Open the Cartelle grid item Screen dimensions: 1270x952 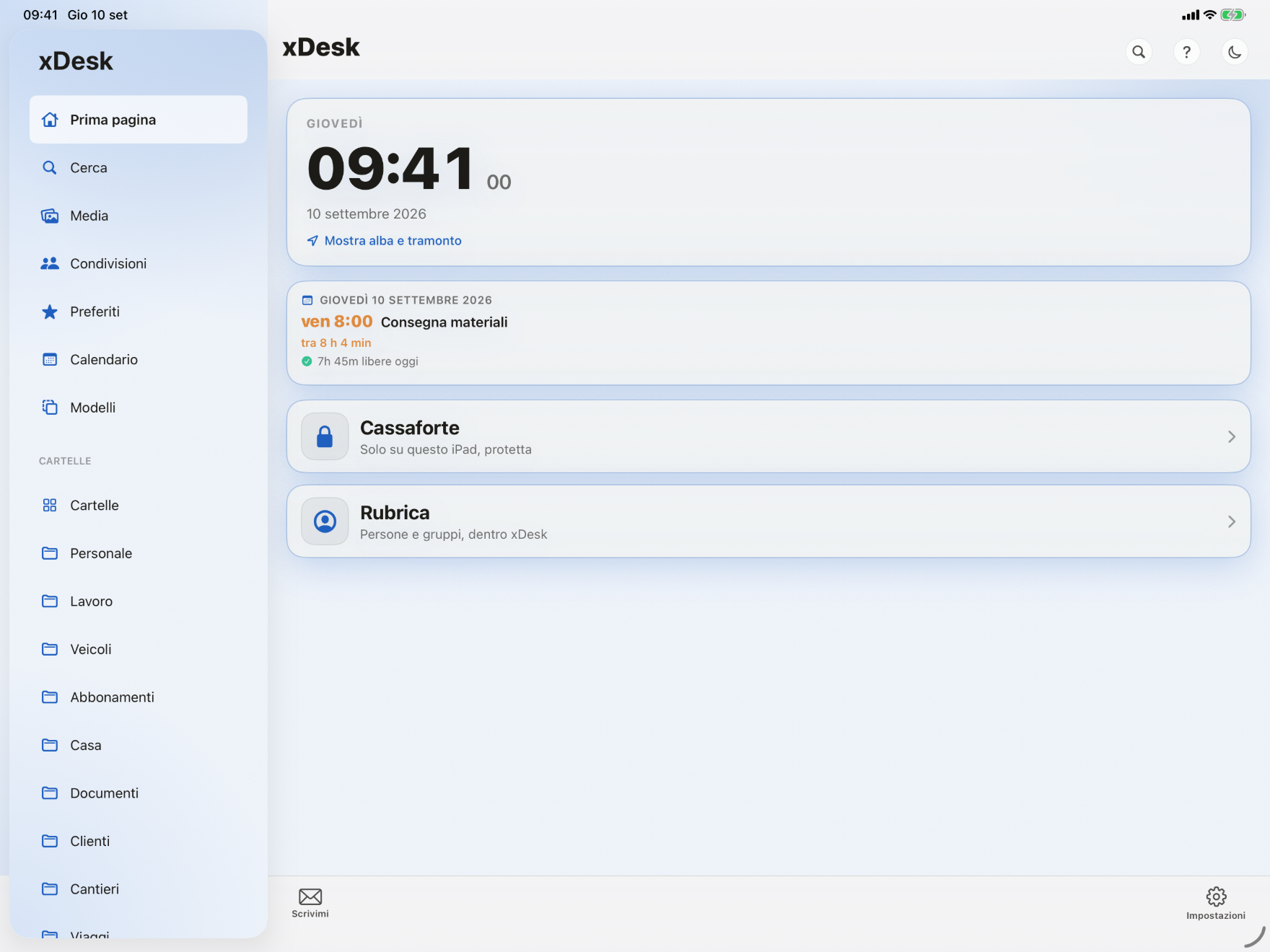click(x=139, y=506)
